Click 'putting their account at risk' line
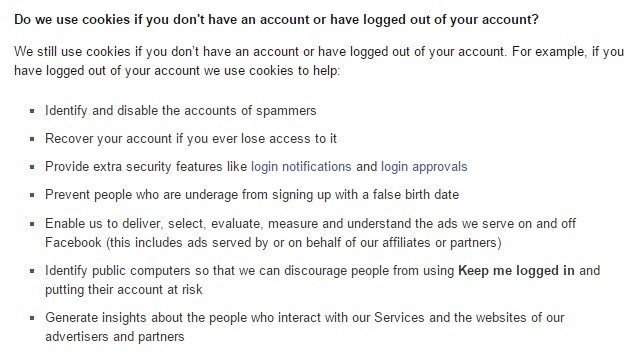Screen dimensions: 642x361 [x=124, y=289]
